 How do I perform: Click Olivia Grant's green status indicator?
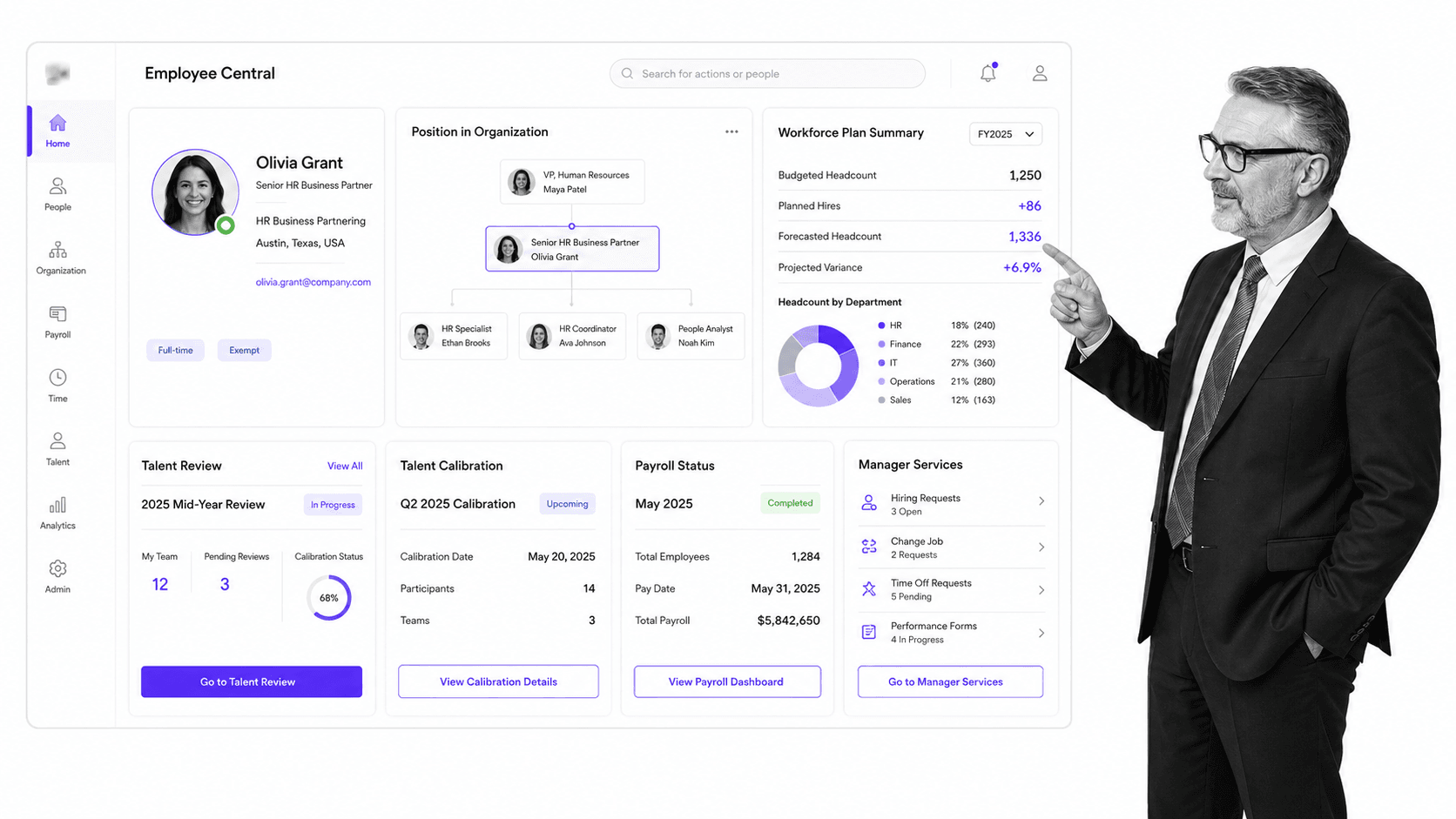click(x=226, y=225)
